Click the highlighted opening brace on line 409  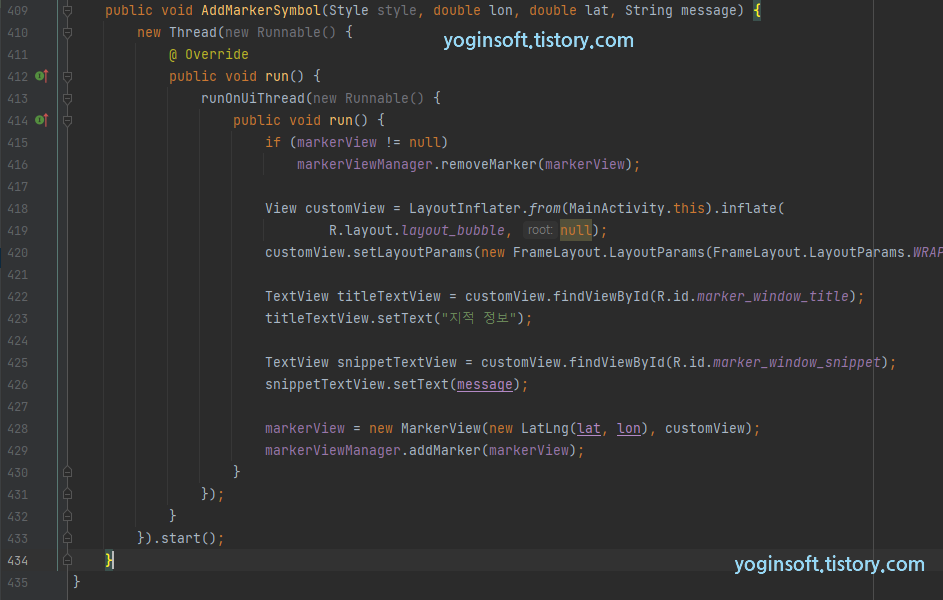coord(757,11)
